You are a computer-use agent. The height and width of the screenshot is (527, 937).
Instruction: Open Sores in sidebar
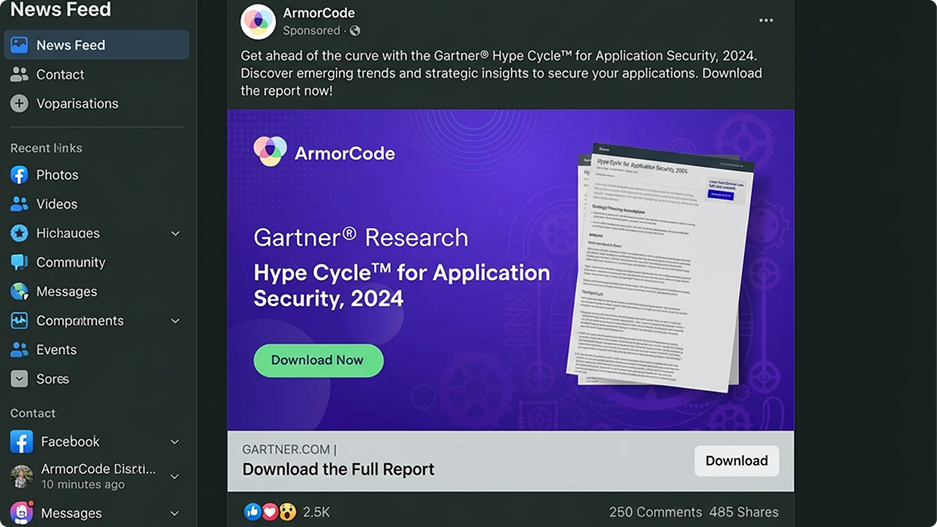pos(53,379)
